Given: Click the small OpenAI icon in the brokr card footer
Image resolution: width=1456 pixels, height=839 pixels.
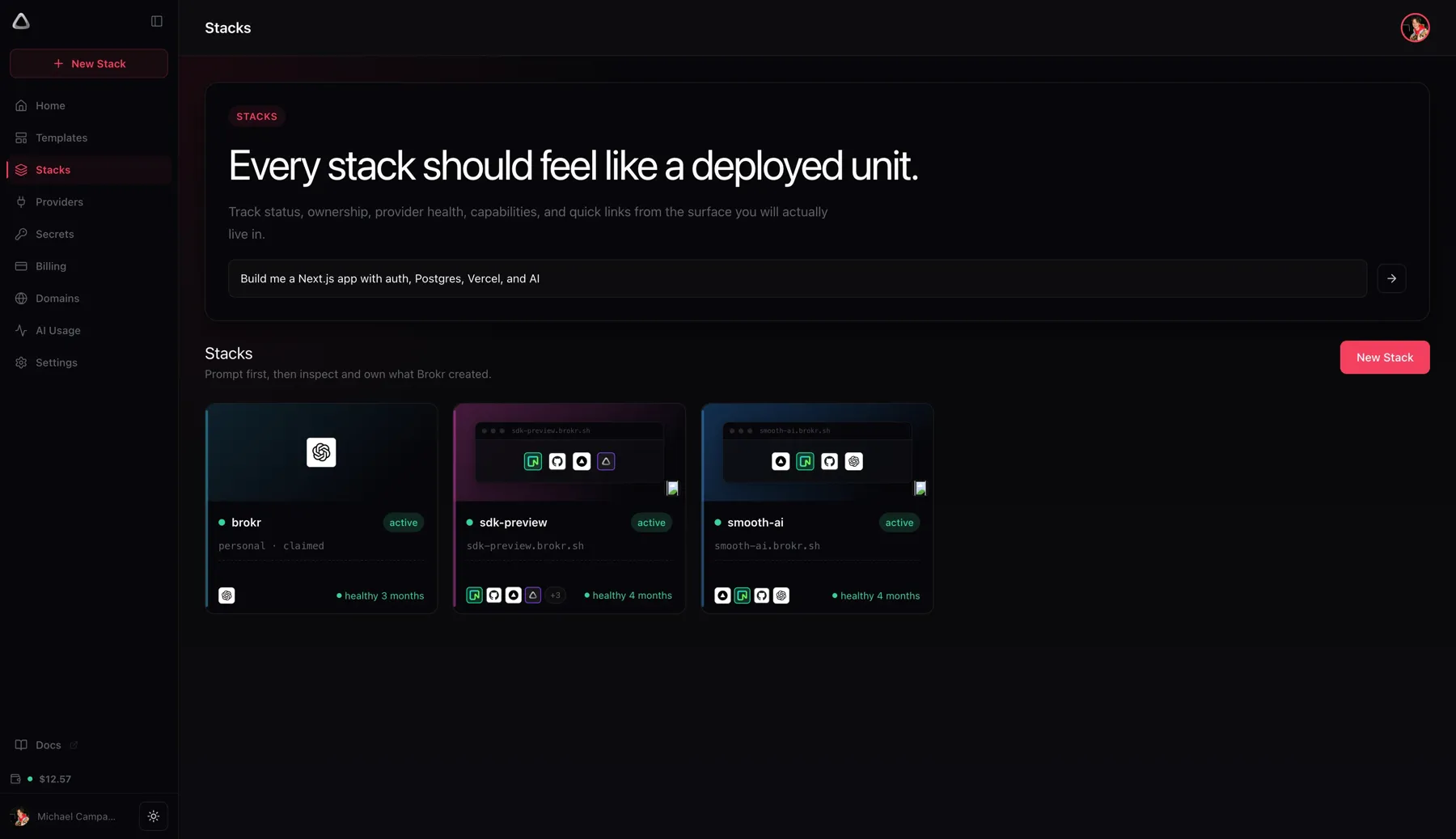Looking at the screenshot, I should pyautogui.click(x=226, y=595).
